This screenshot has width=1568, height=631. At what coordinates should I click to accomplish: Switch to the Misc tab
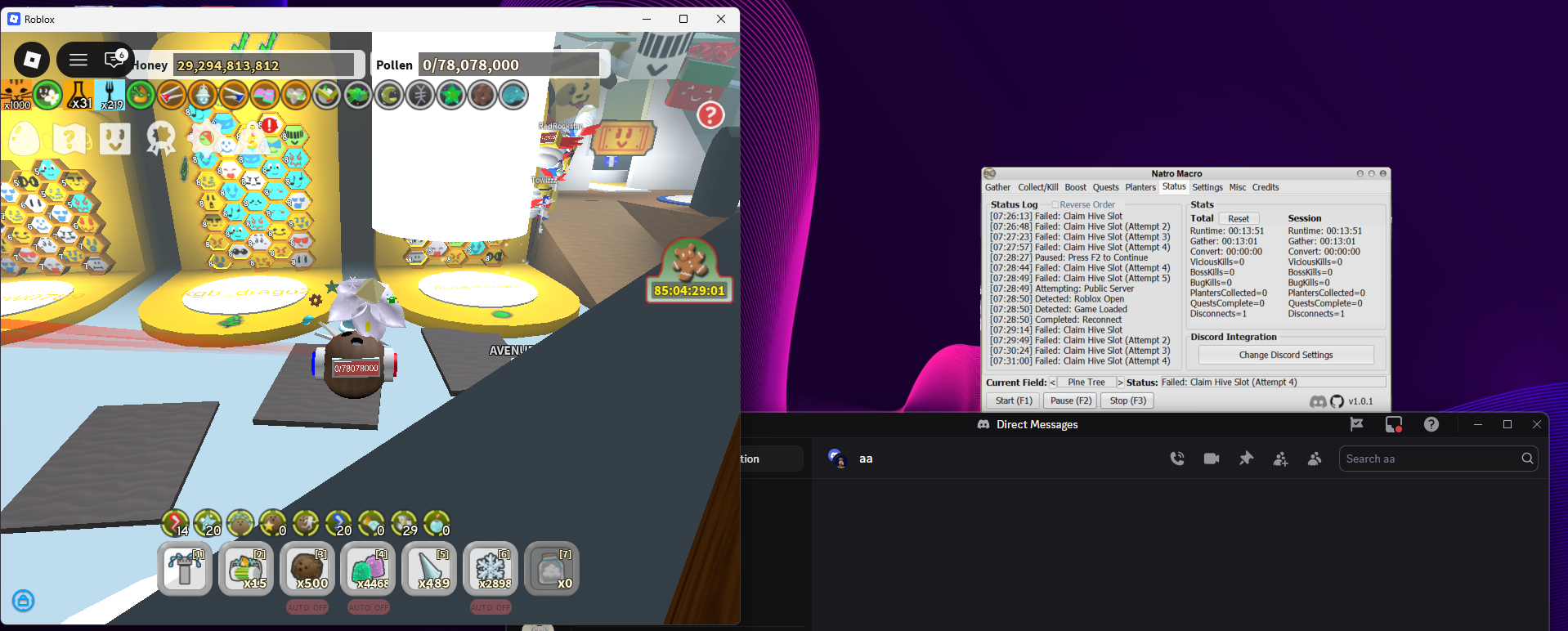(x=1238, y=187)
